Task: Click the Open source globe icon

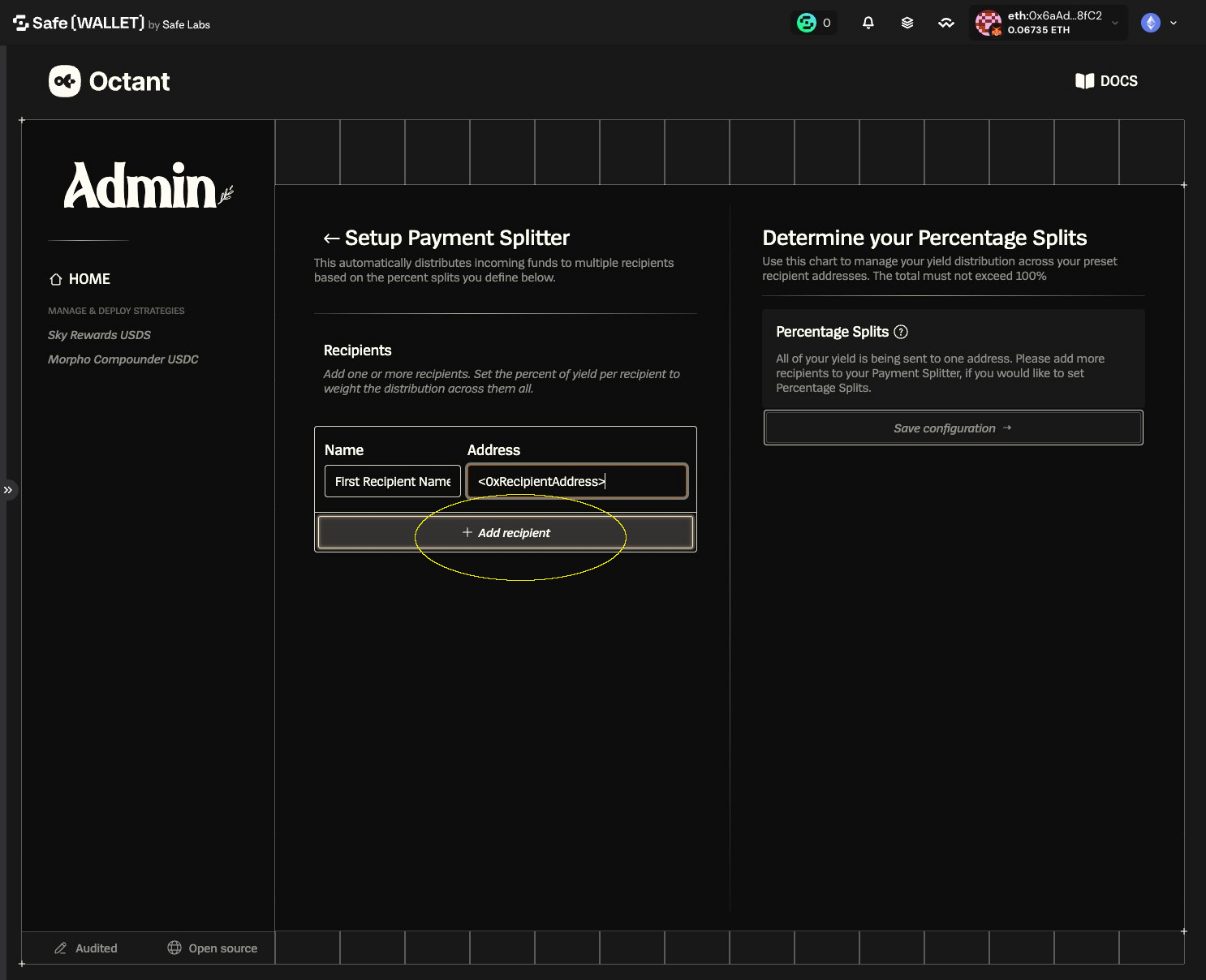Action: (x=174, y=948)
